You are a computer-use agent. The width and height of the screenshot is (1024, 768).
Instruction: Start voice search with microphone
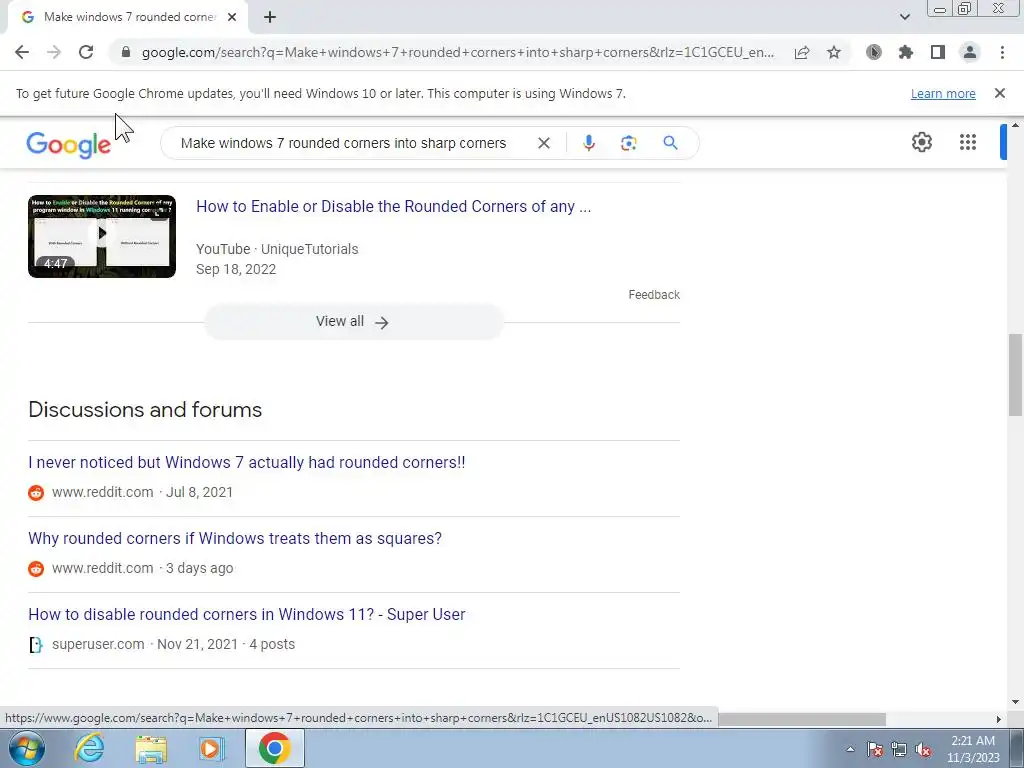[588, 143]
